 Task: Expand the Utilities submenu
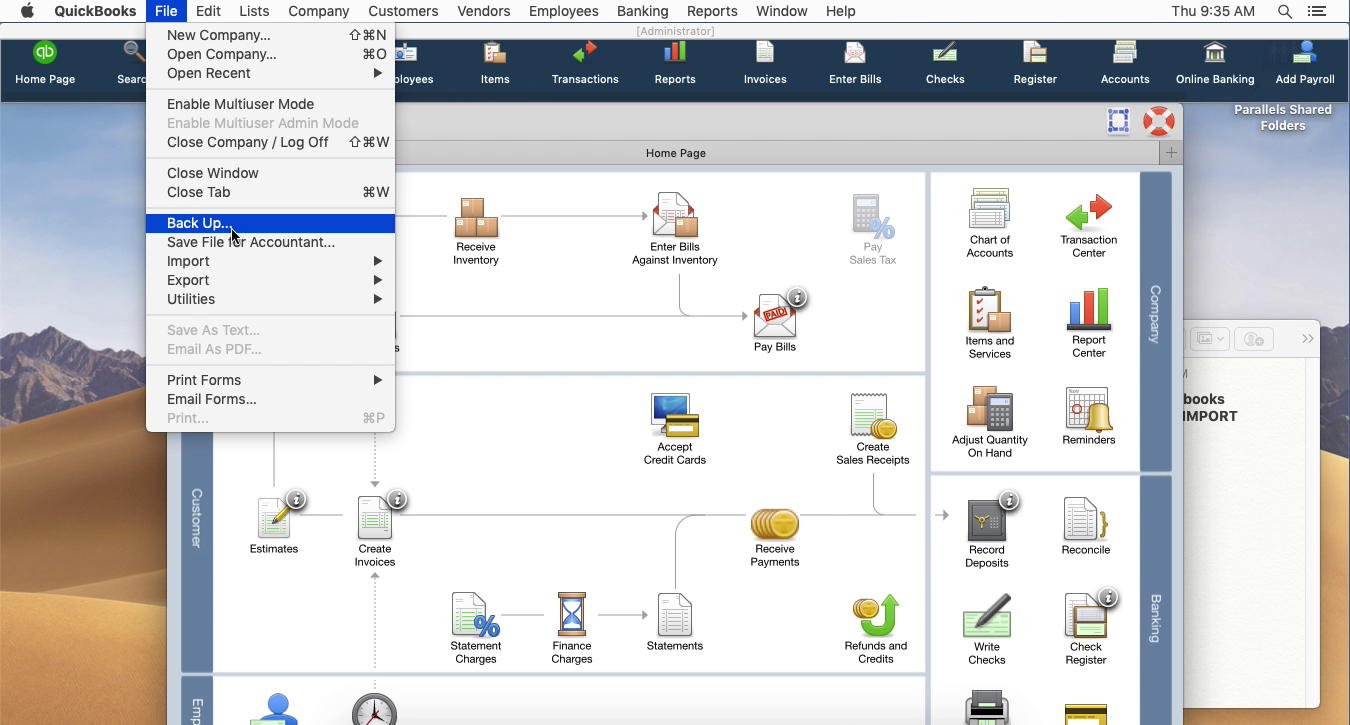[271, 299]
